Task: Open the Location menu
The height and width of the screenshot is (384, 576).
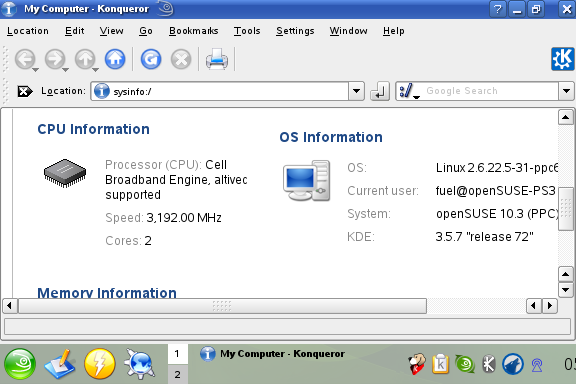Action: click(28, 31)
